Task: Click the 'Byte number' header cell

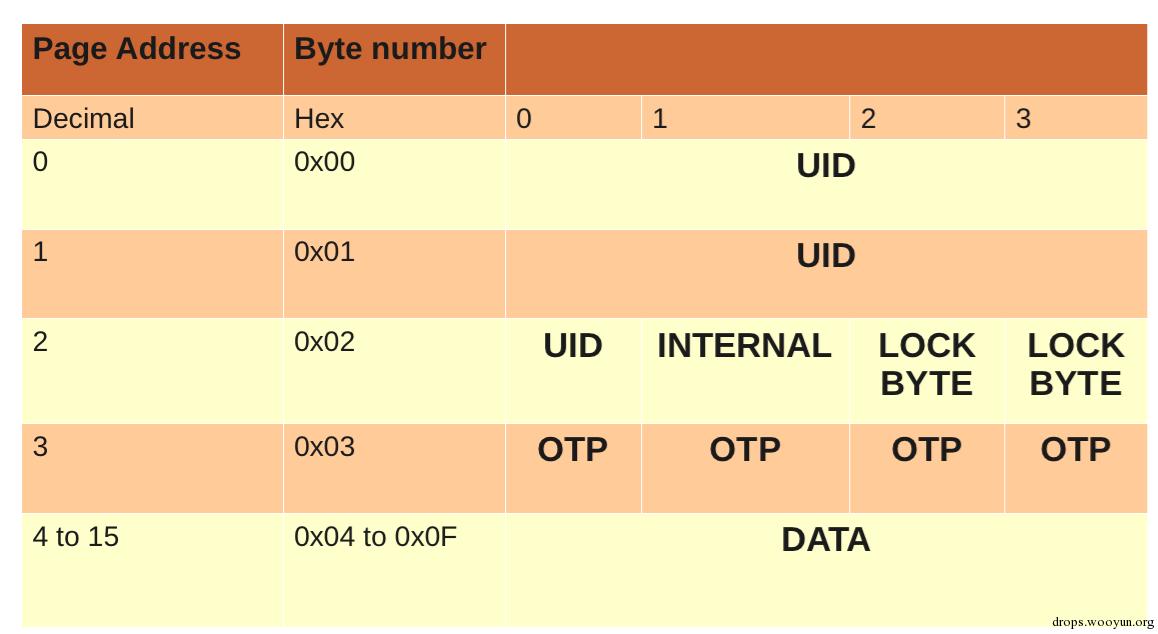Action: click(390, 49)
